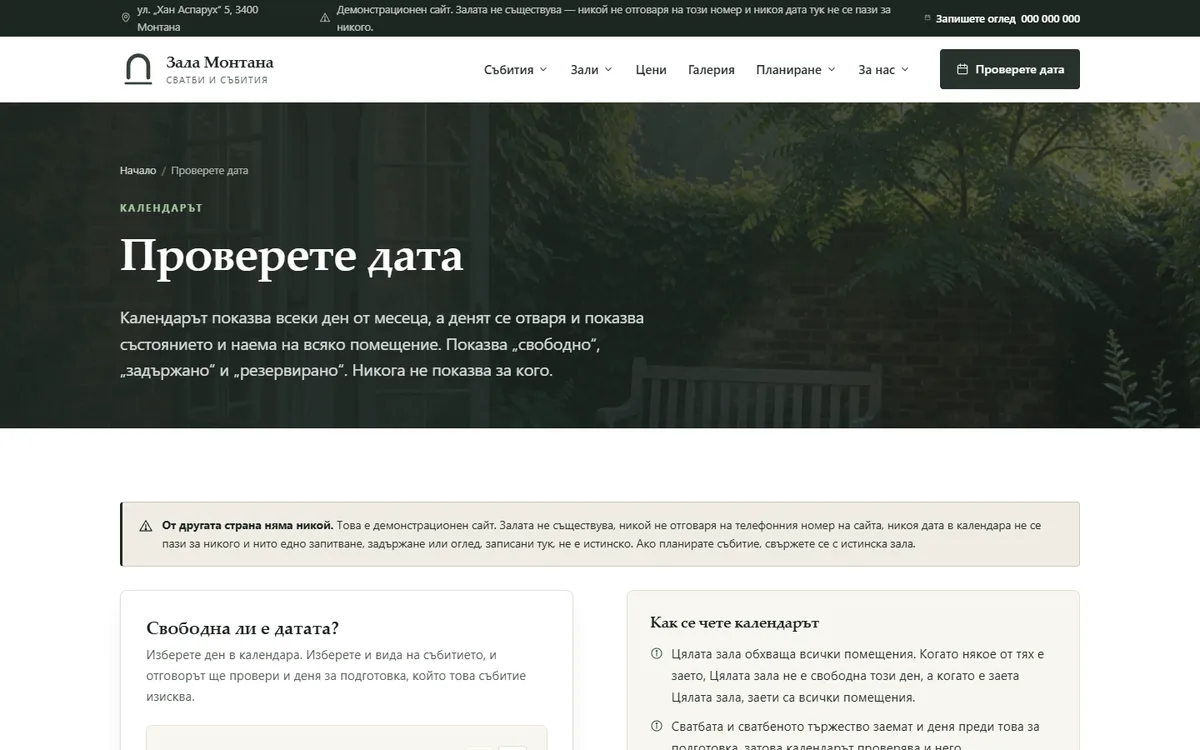1200x750 pixels.
Task: Click the Свободна ли е датата? heading
Action: tap(243, 628)
